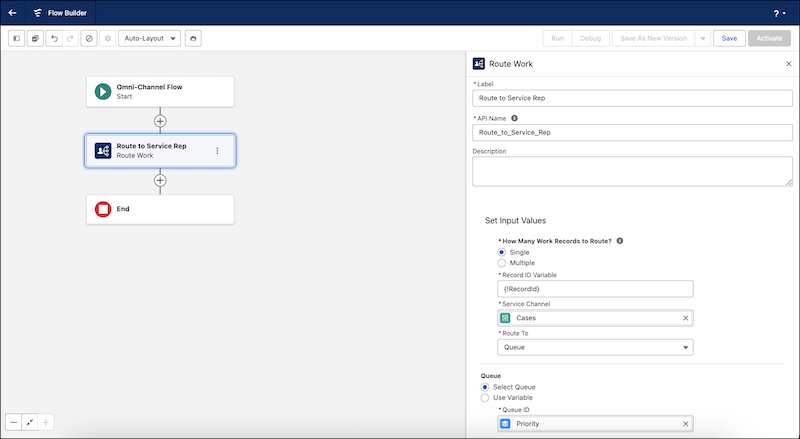Select the Multiple radio option
Screen dimensions: 800x439
pyautogui.click(x=502, y=263)
